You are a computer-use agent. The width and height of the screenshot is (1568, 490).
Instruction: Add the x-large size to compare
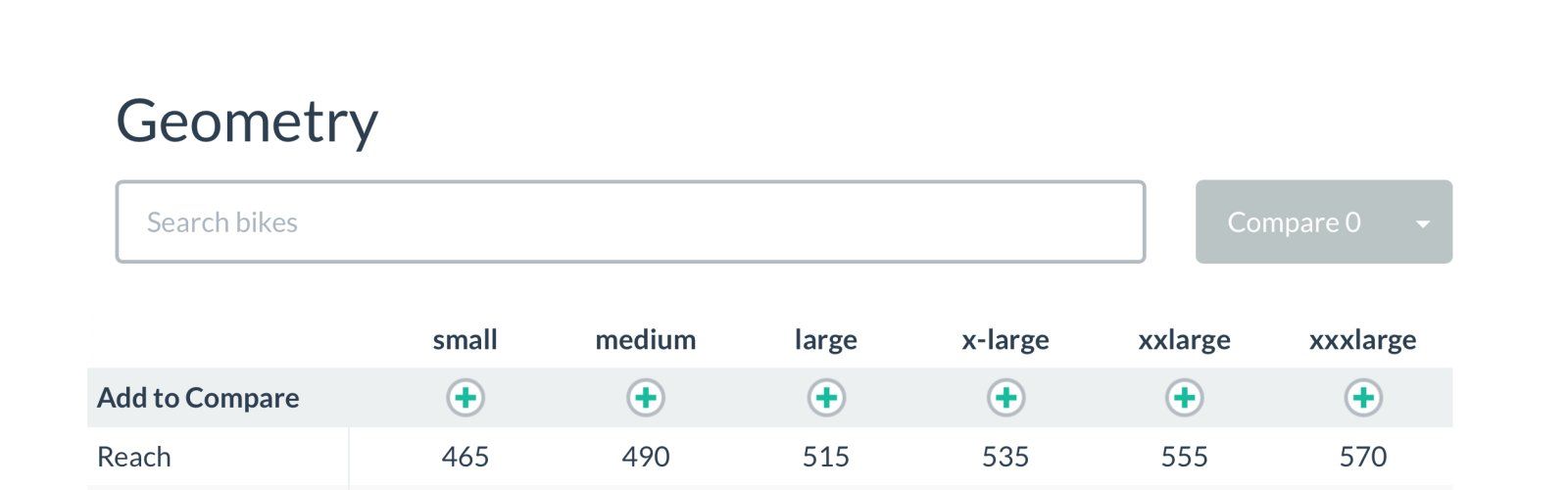[x=1005, y=398]
